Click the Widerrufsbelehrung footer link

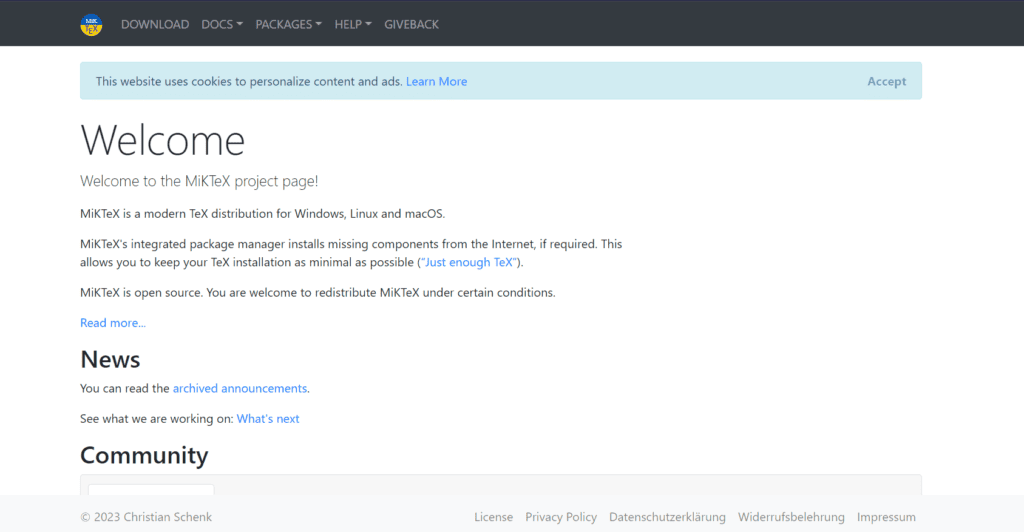click(x=791, y=517)
